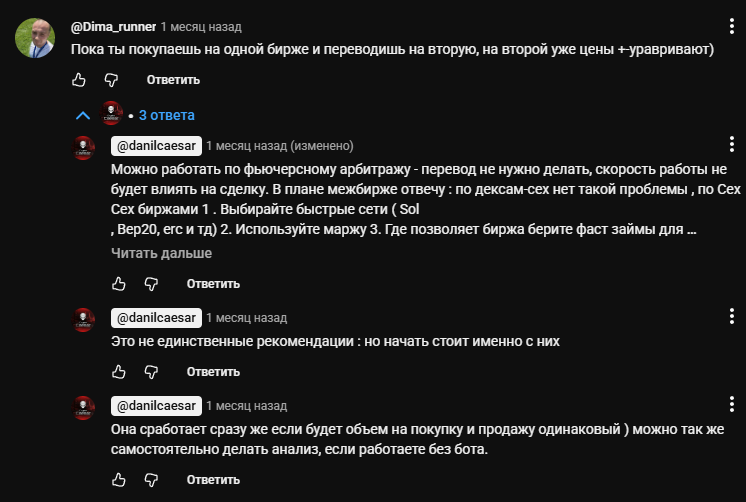The image size is (746, 502).
Task: Dislike the reply about 'не единственные рекомендации'
Action: (x=151, y=372)
